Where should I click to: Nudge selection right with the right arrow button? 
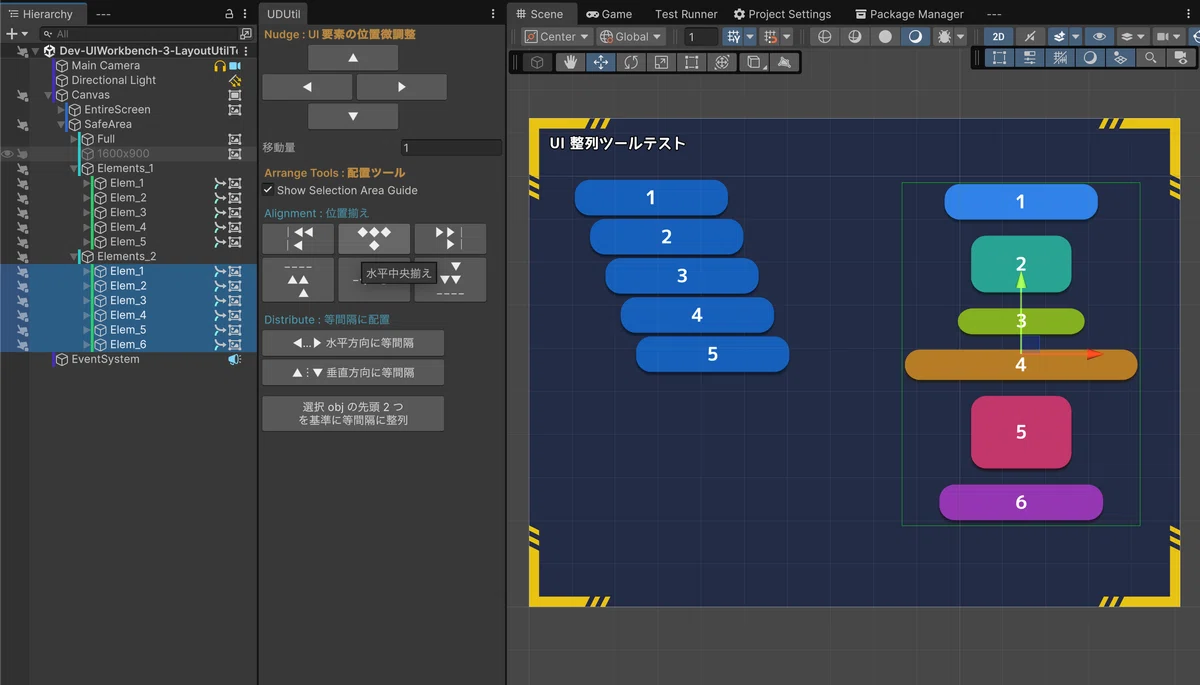pyautogui.click(x=401, y=87)
